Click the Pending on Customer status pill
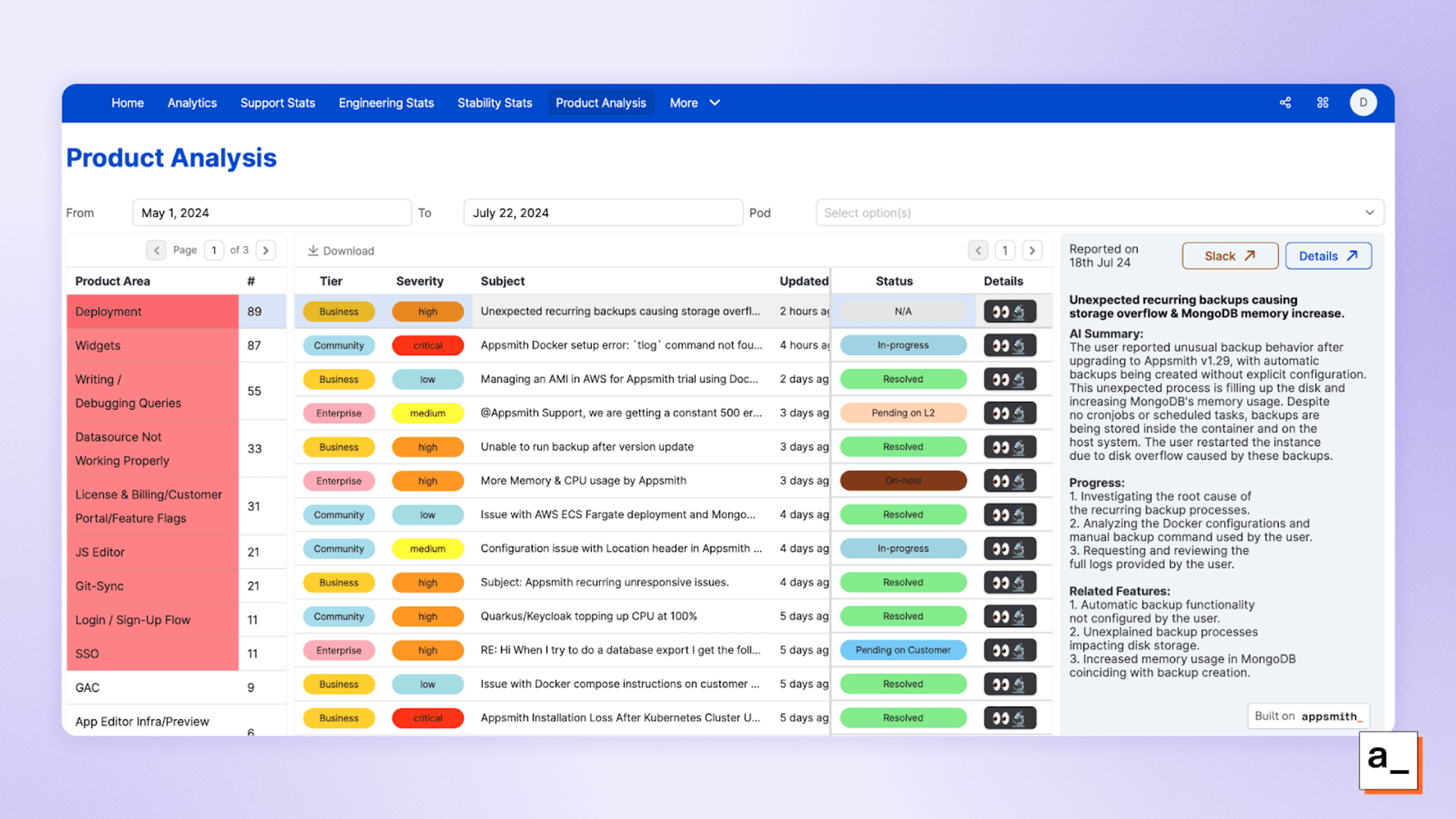The width and height of the screenshot is (1456, 819). [x=903, y=650]
